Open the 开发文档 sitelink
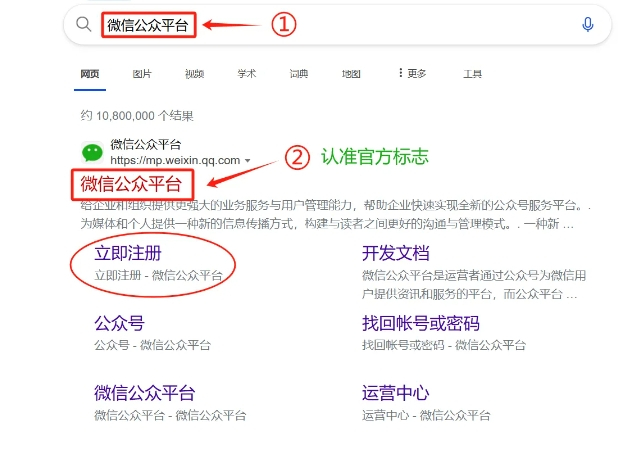The width and height of the screenshot is (643, 451). click(396, 253)
